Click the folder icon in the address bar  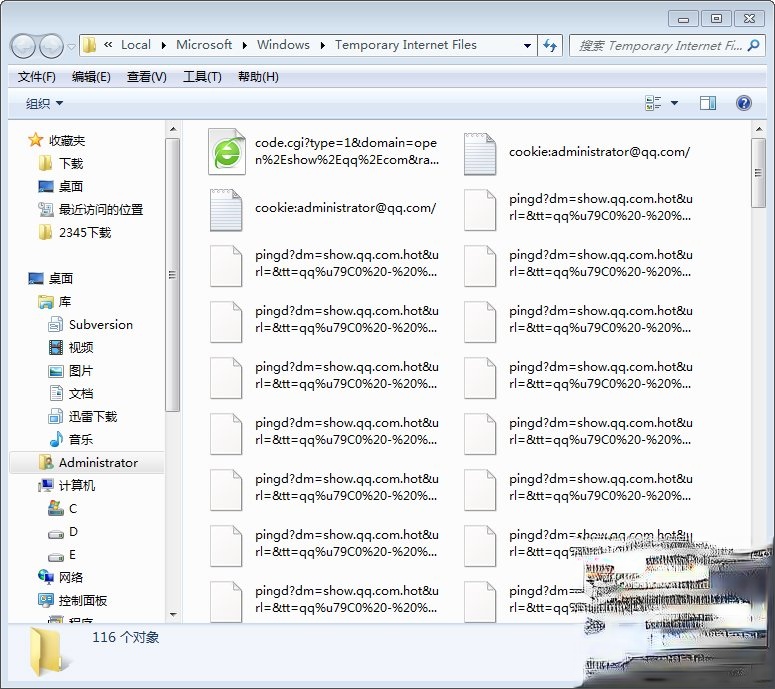(x=89, y=45)
